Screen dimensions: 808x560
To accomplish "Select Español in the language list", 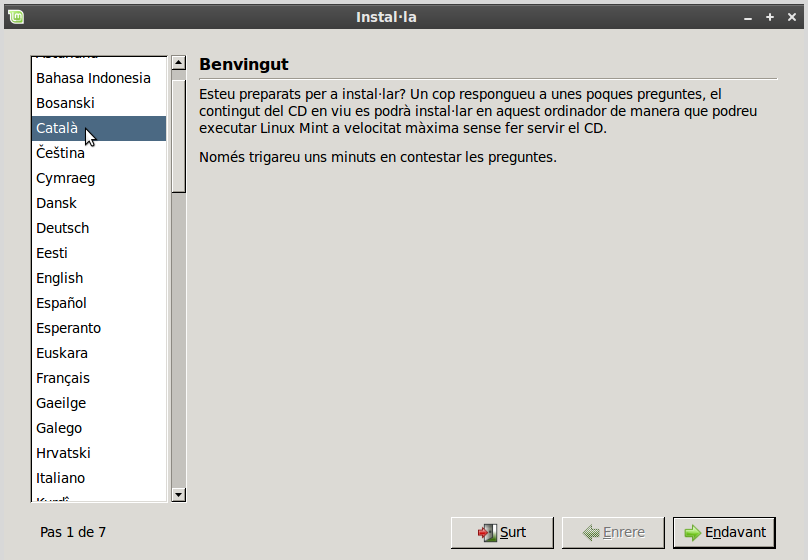I will [x=99, y=303].
